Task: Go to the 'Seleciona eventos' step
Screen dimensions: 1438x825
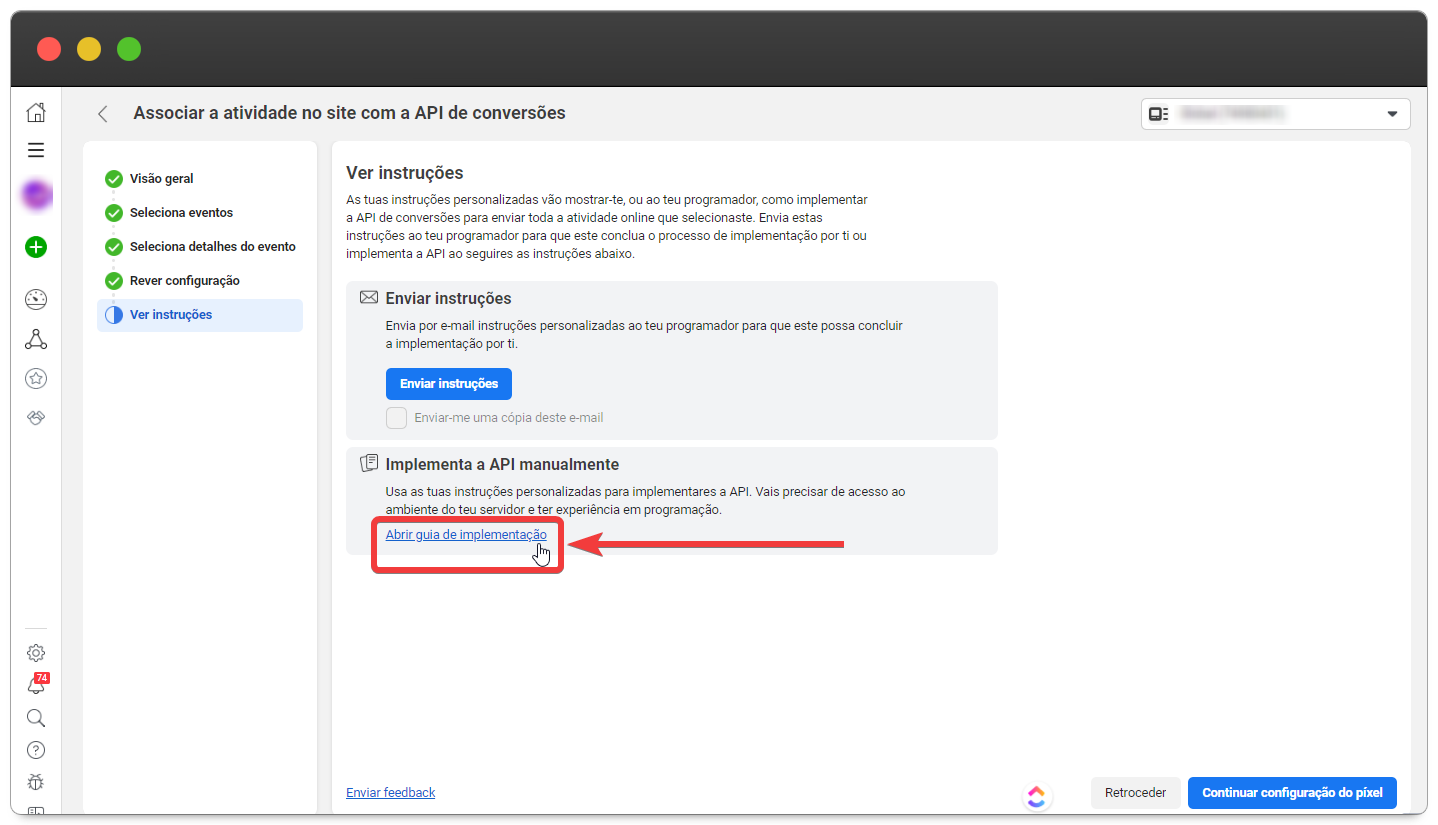Action: coord(181,213)
